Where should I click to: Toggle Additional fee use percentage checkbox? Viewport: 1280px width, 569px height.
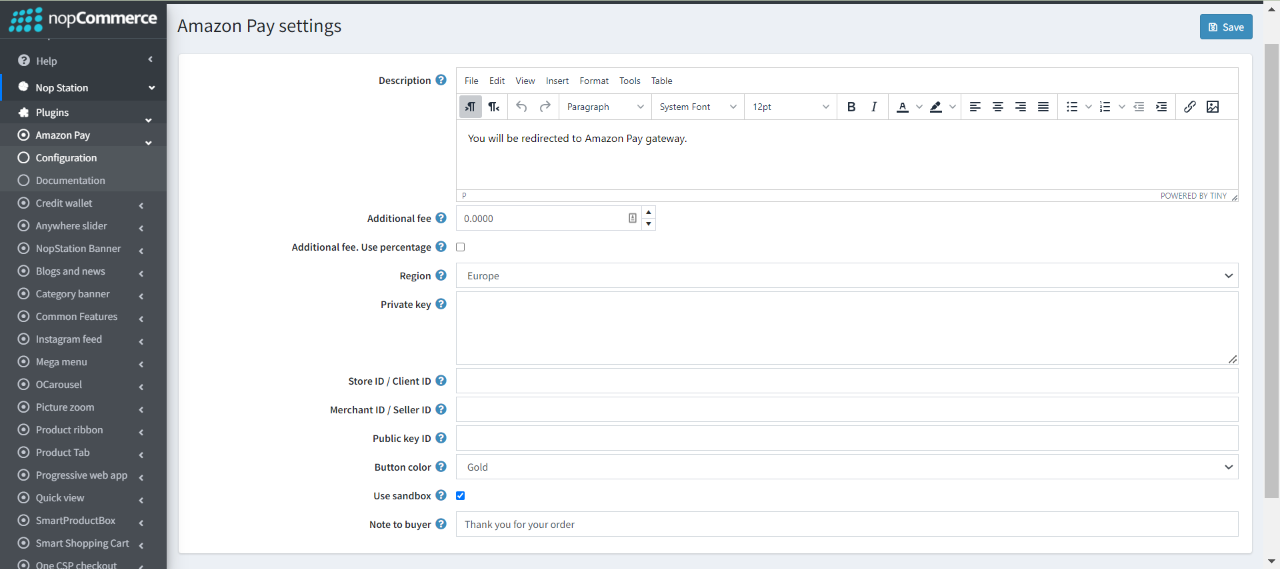[461, 247]
